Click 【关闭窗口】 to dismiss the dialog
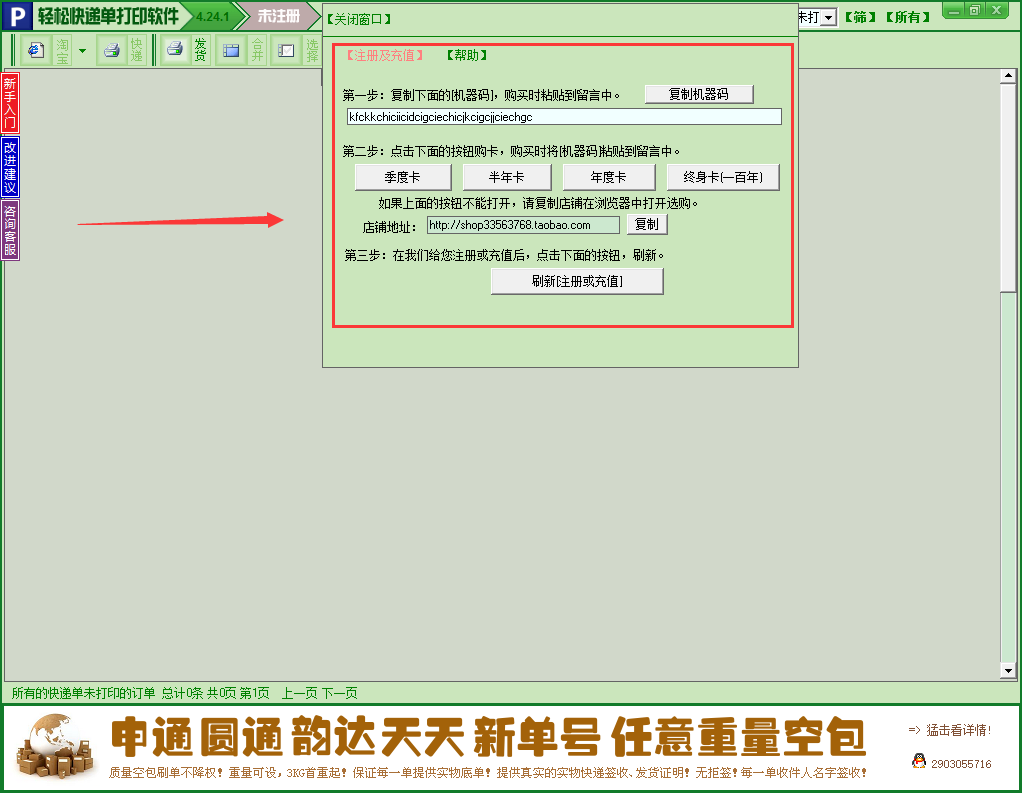Screen dimensions: 1022x793 (357, 17)
